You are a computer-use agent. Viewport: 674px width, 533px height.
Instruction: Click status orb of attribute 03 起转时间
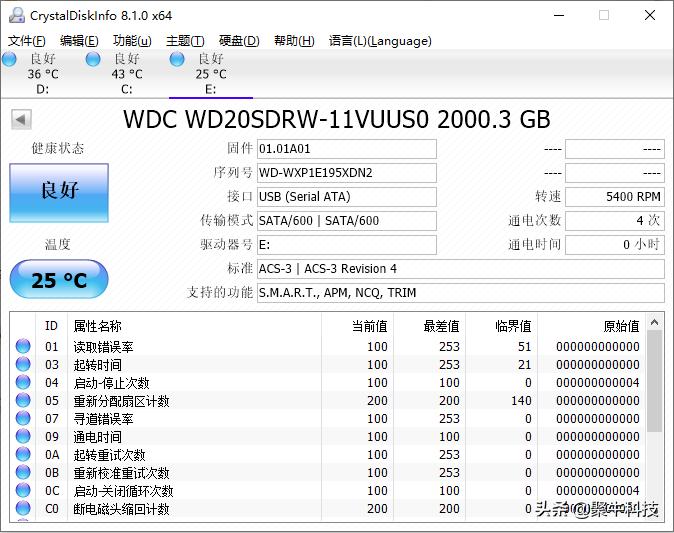23,364
